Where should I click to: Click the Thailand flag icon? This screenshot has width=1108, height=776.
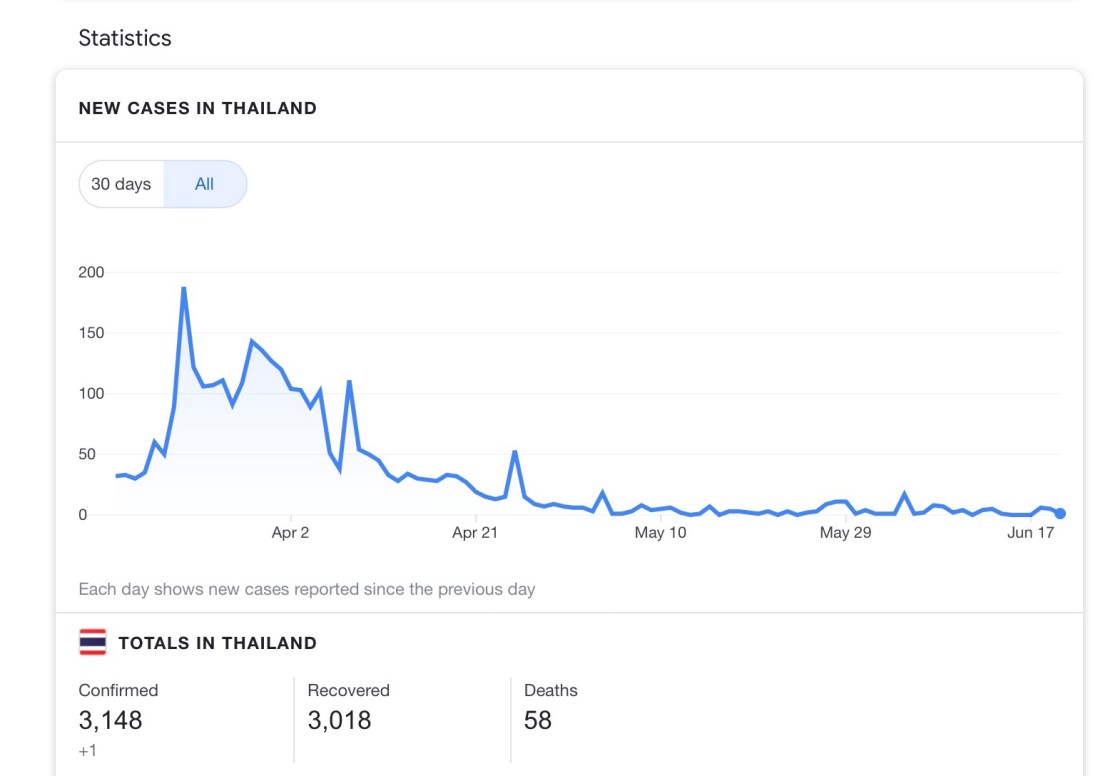tap(93, 642)
